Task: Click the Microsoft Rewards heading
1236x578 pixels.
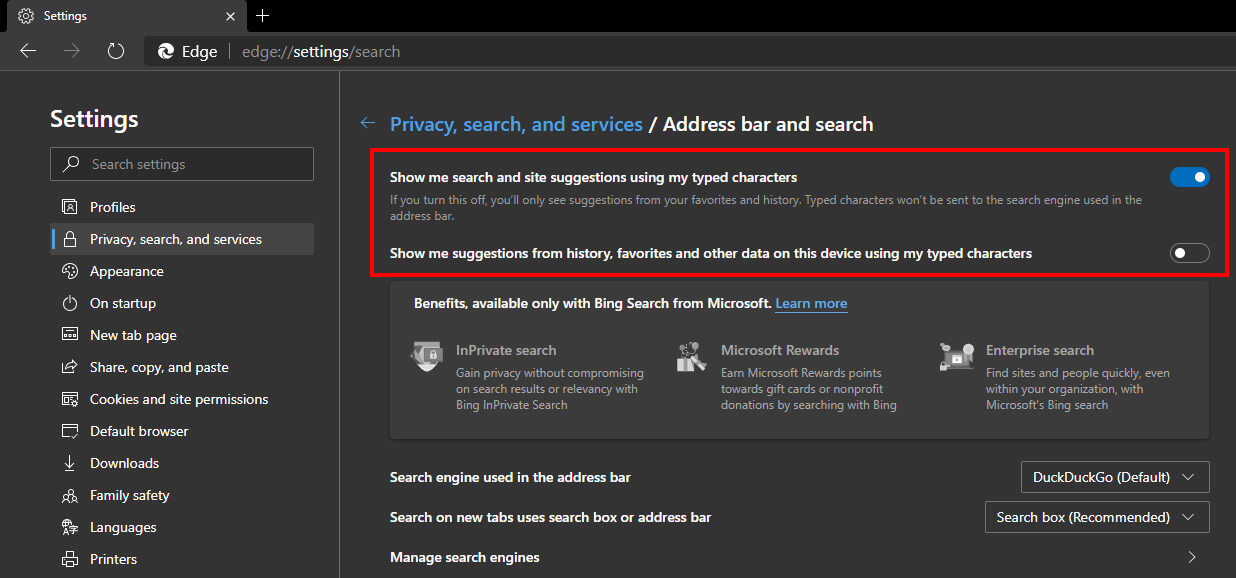Action: [780, 350]
